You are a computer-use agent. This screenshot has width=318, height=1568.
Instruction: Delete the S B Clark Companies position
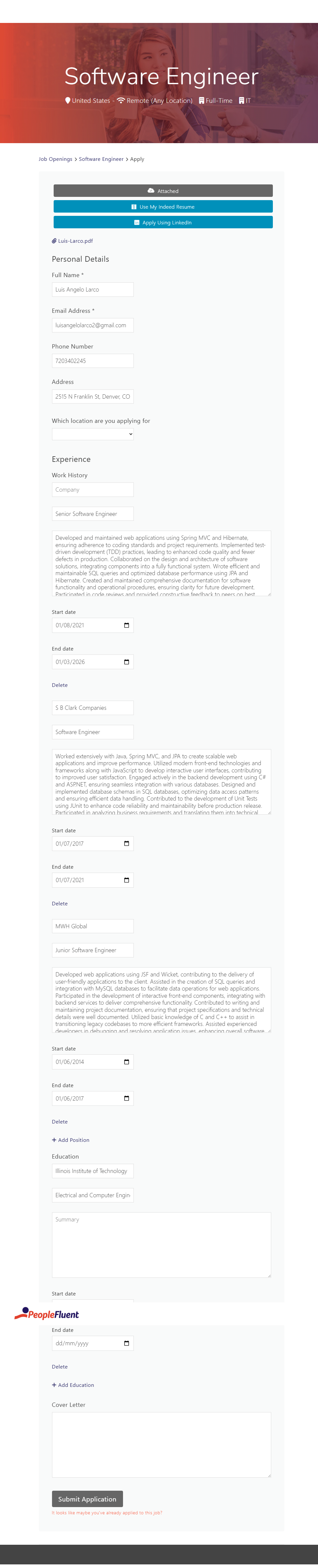[x=60, y=904]
